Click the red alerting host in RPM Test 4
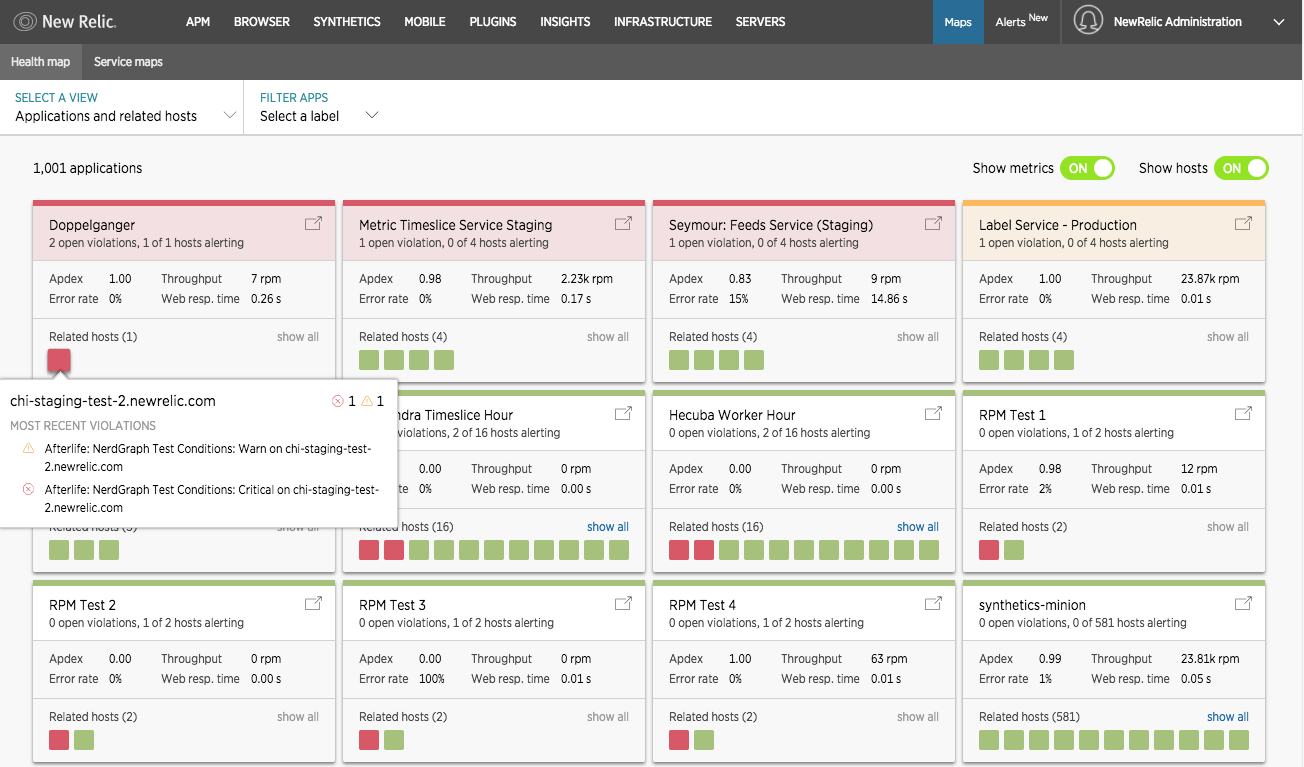The image size is (1304, 767). [679, 740]
